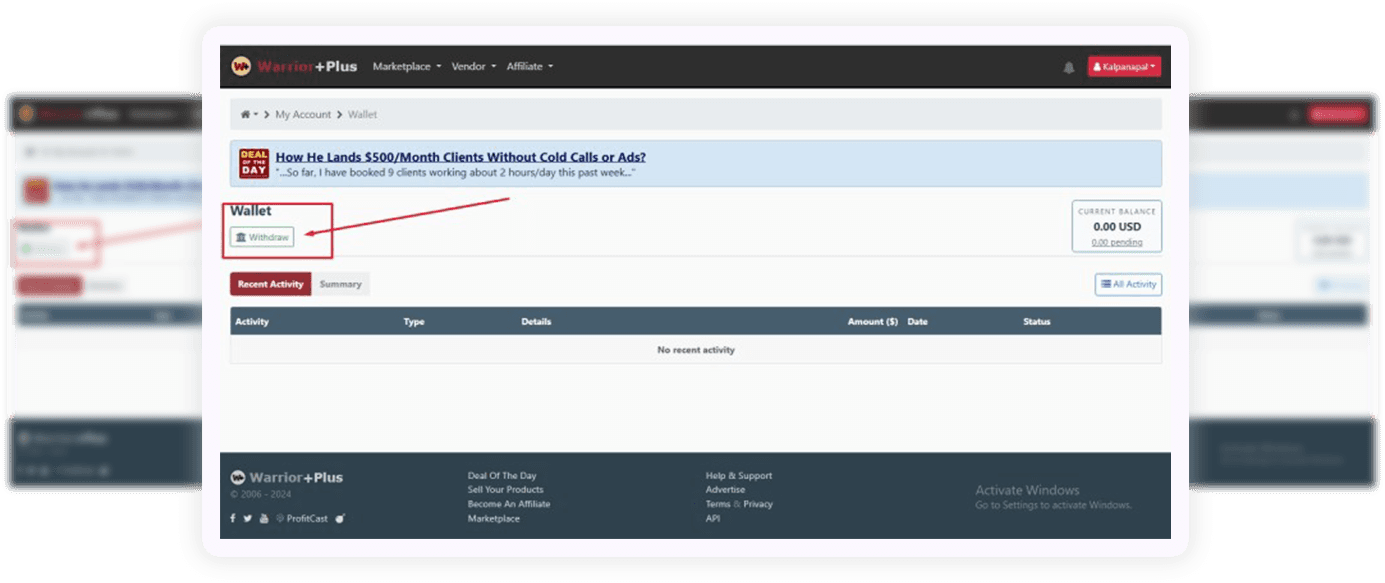Click the All Activity button
1385x583 pixels.
(1128, 284)
